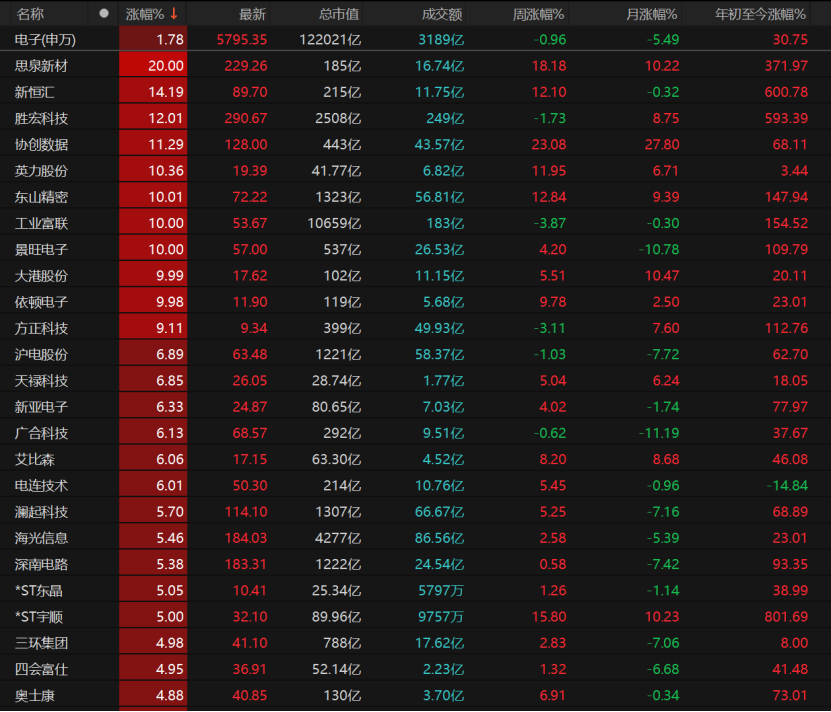
Task: Open the 电子(申万) index row
Action: click(x=46, y=39)
